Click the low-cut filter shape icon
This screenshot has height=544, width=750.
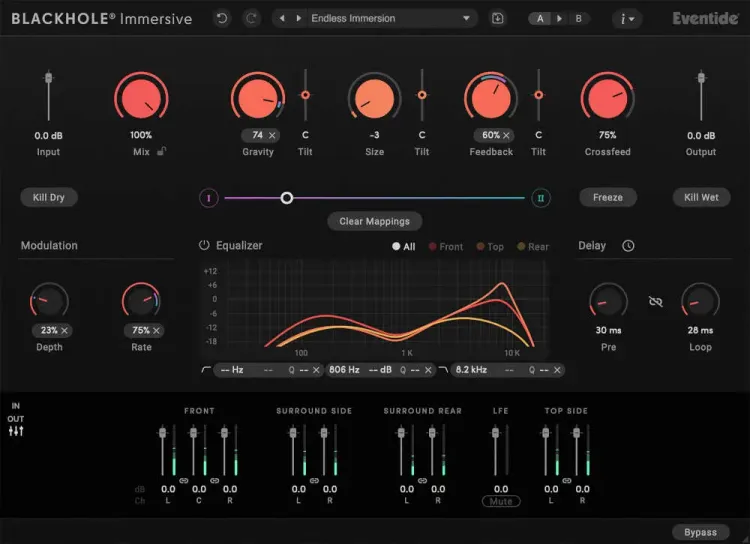(206, 369)
